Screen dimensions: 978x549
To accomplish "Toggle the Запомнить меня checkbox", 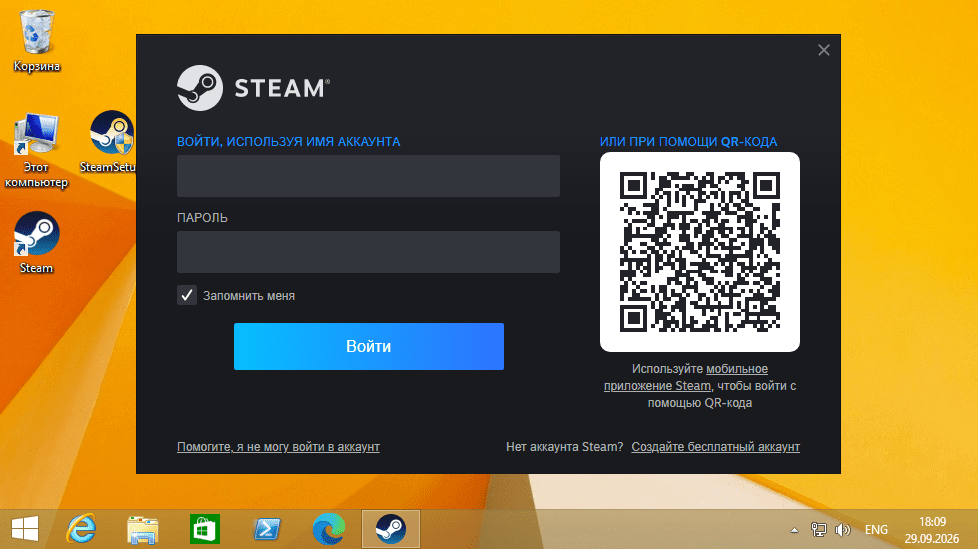I will (186, 295).
